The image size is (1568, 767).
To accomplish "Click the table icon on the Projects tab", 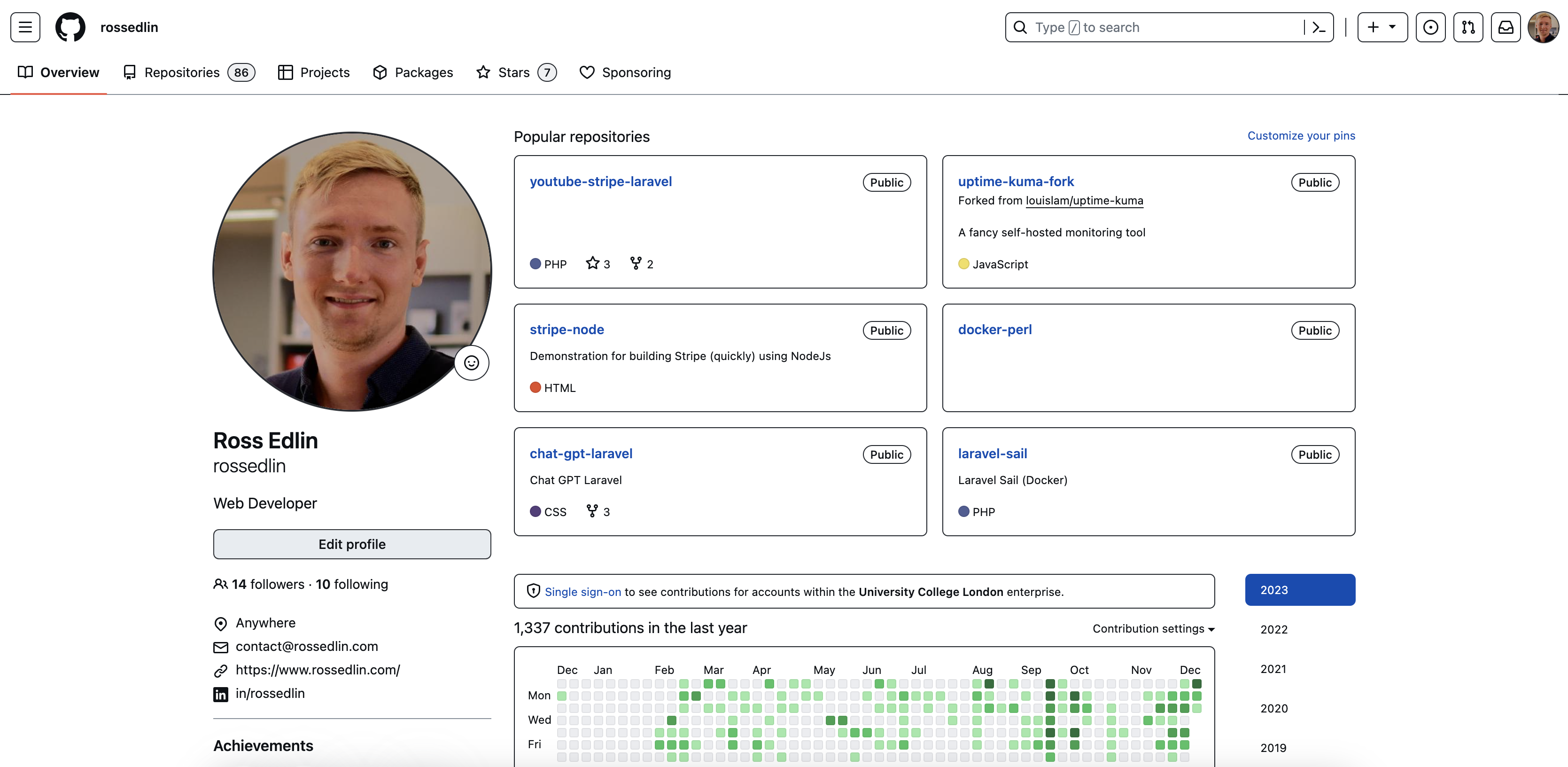I will (x=285, y=72).
